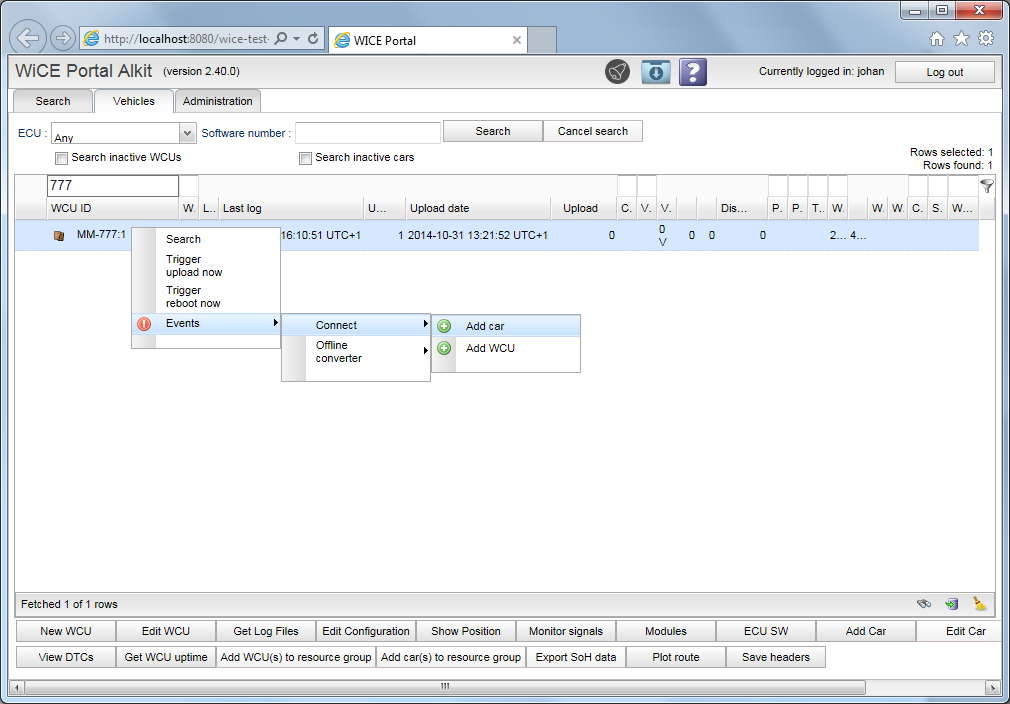Click the broom clear icon
1010x704 pixels.
click(979, 604)
